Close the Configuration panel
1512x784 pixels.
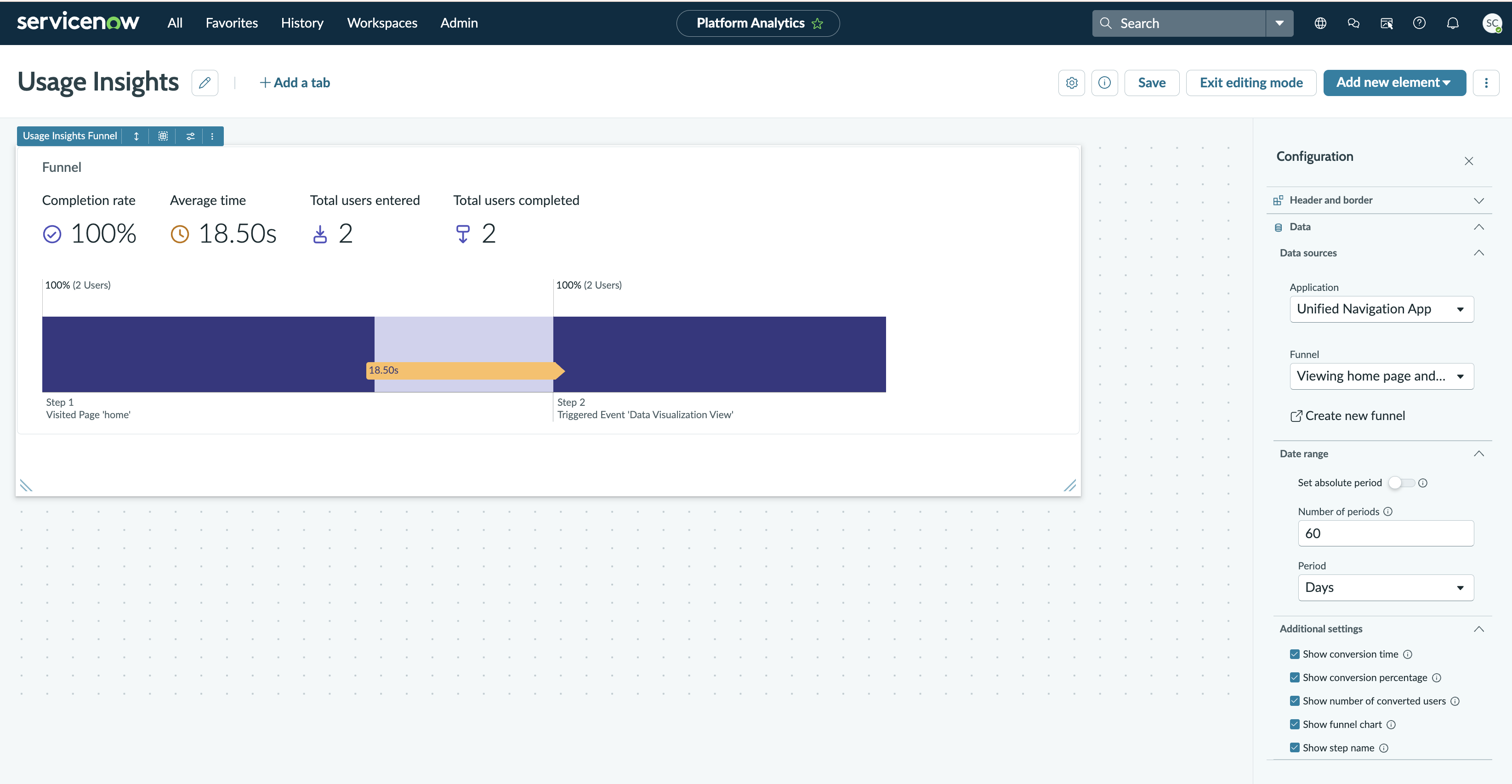pyautogui.click(x=1468, y=161)
